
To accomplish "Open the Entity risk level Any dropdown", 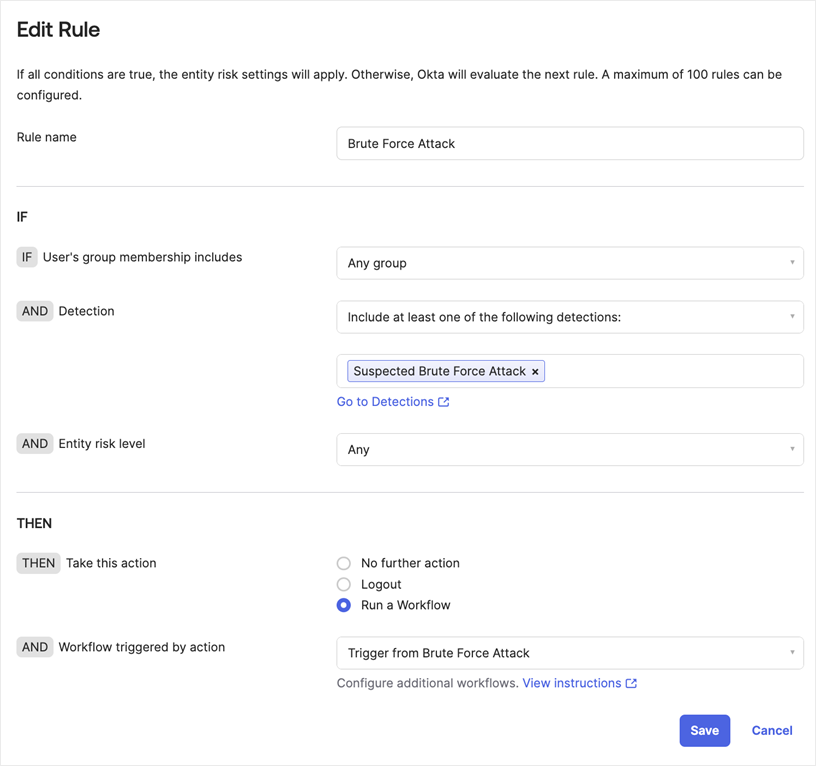I will point(569,450).
